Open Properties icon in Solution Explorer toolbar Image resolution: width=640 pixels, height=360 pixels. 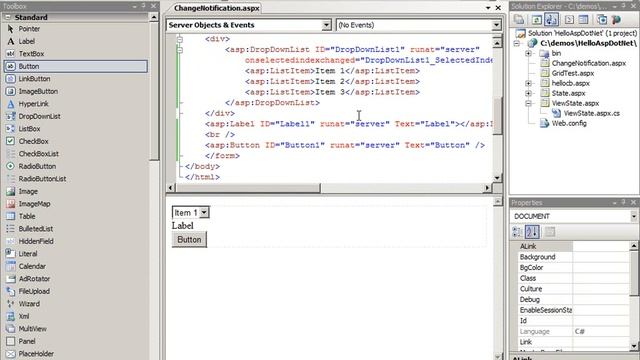coord(519,19)
